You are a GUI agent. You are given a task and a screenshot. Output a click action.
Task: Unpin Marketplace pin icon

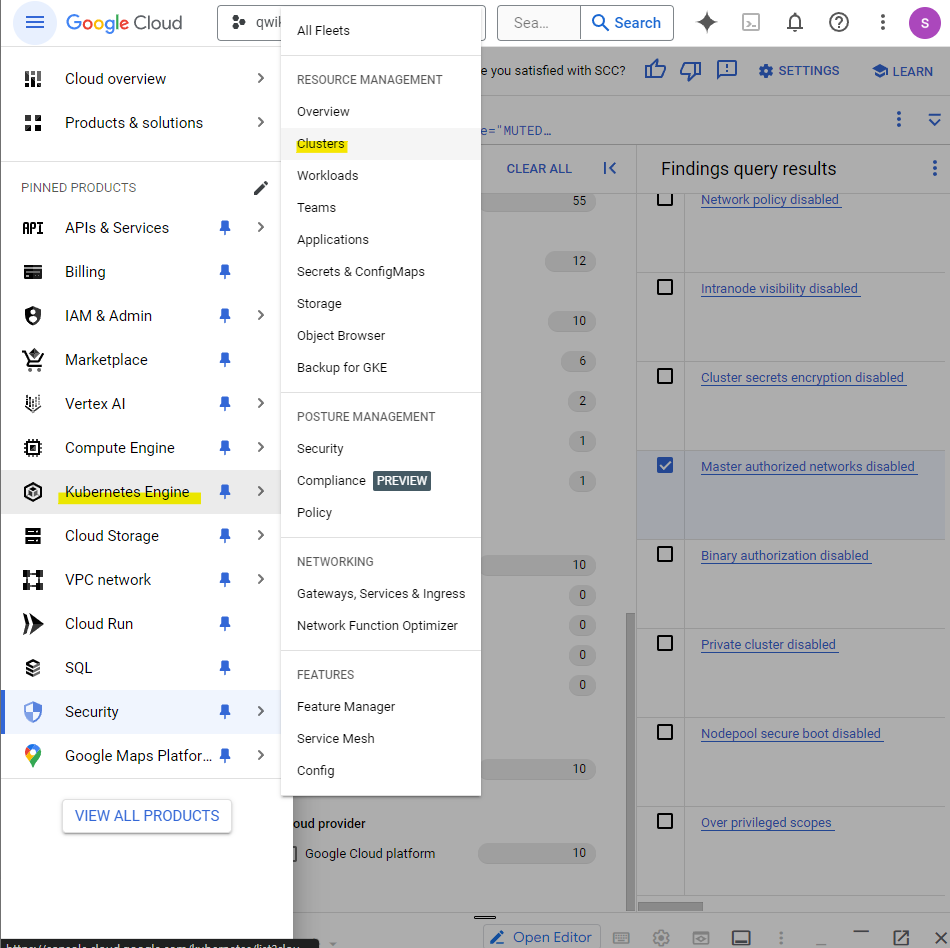click(x=225, y=359)
